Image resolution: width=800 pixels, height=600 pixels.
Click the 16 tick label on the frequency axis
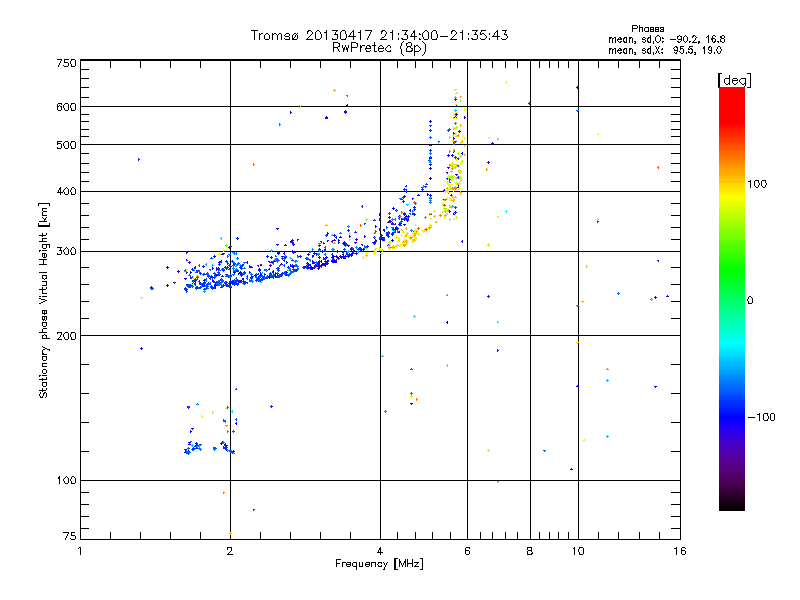[678, 552]
